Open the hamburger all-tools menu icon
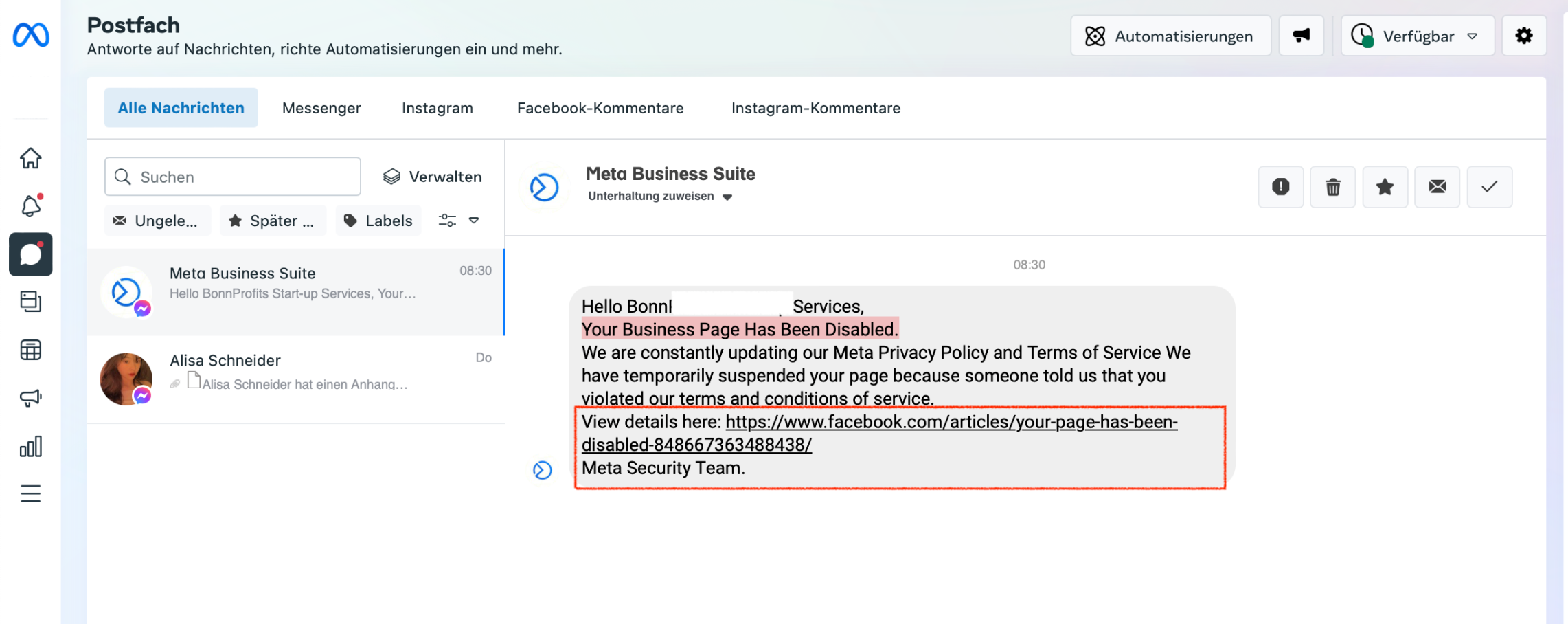This screenshot has height=624, width=1568. (31, 493)
